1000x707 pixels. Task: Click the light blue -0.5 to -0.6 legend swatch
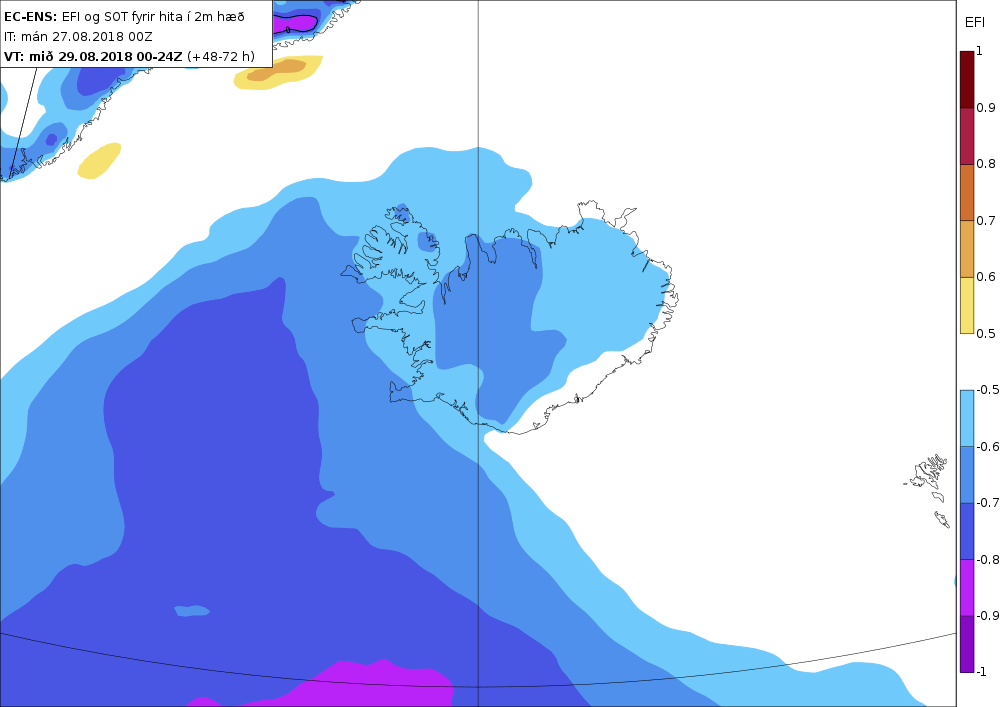click(967, 418)
